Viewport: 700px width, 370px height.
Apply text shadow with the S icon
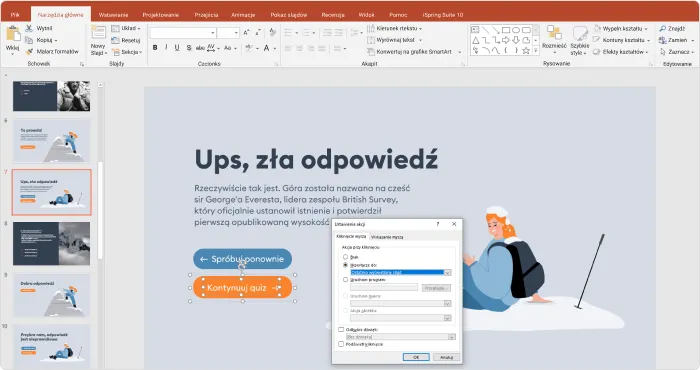[189, 48]
